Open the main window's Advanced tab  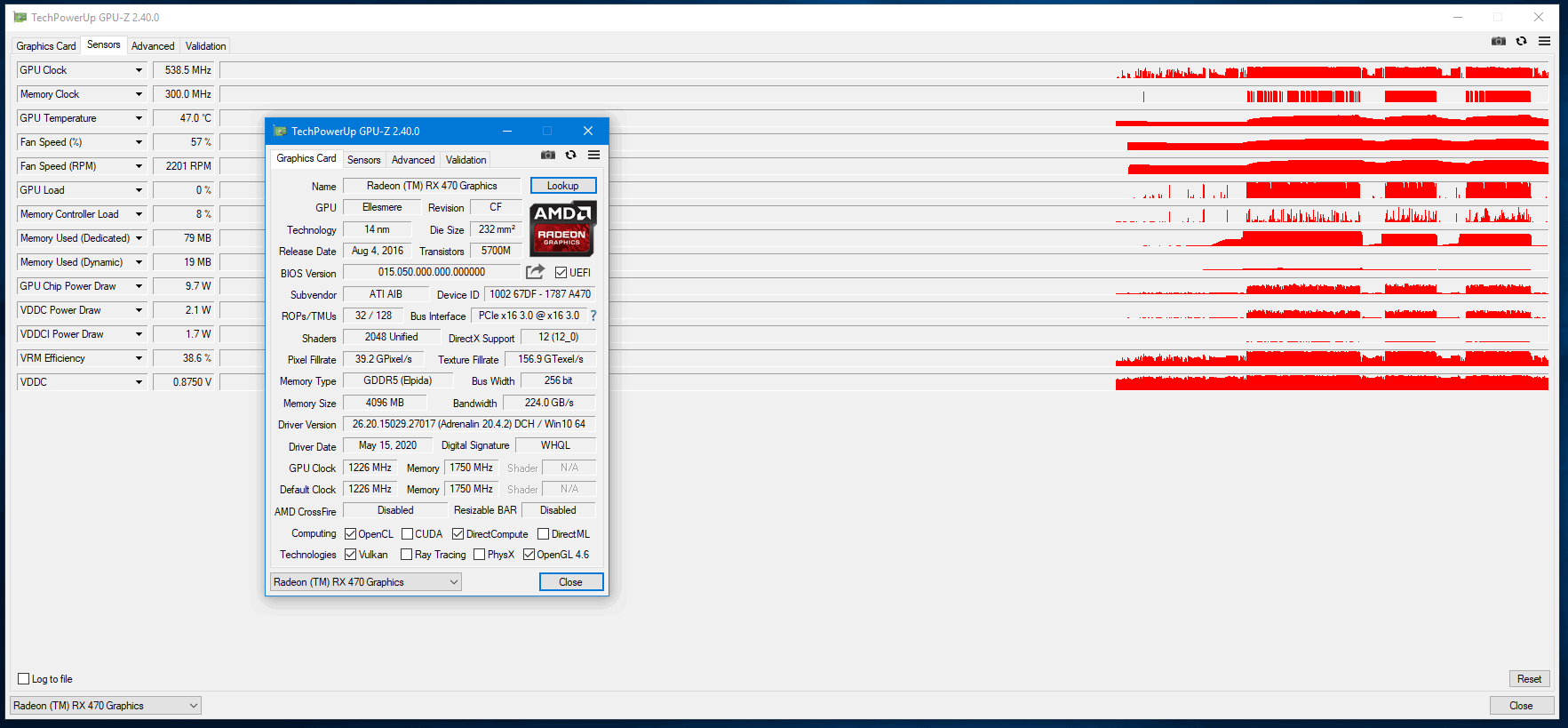point(153,46)
